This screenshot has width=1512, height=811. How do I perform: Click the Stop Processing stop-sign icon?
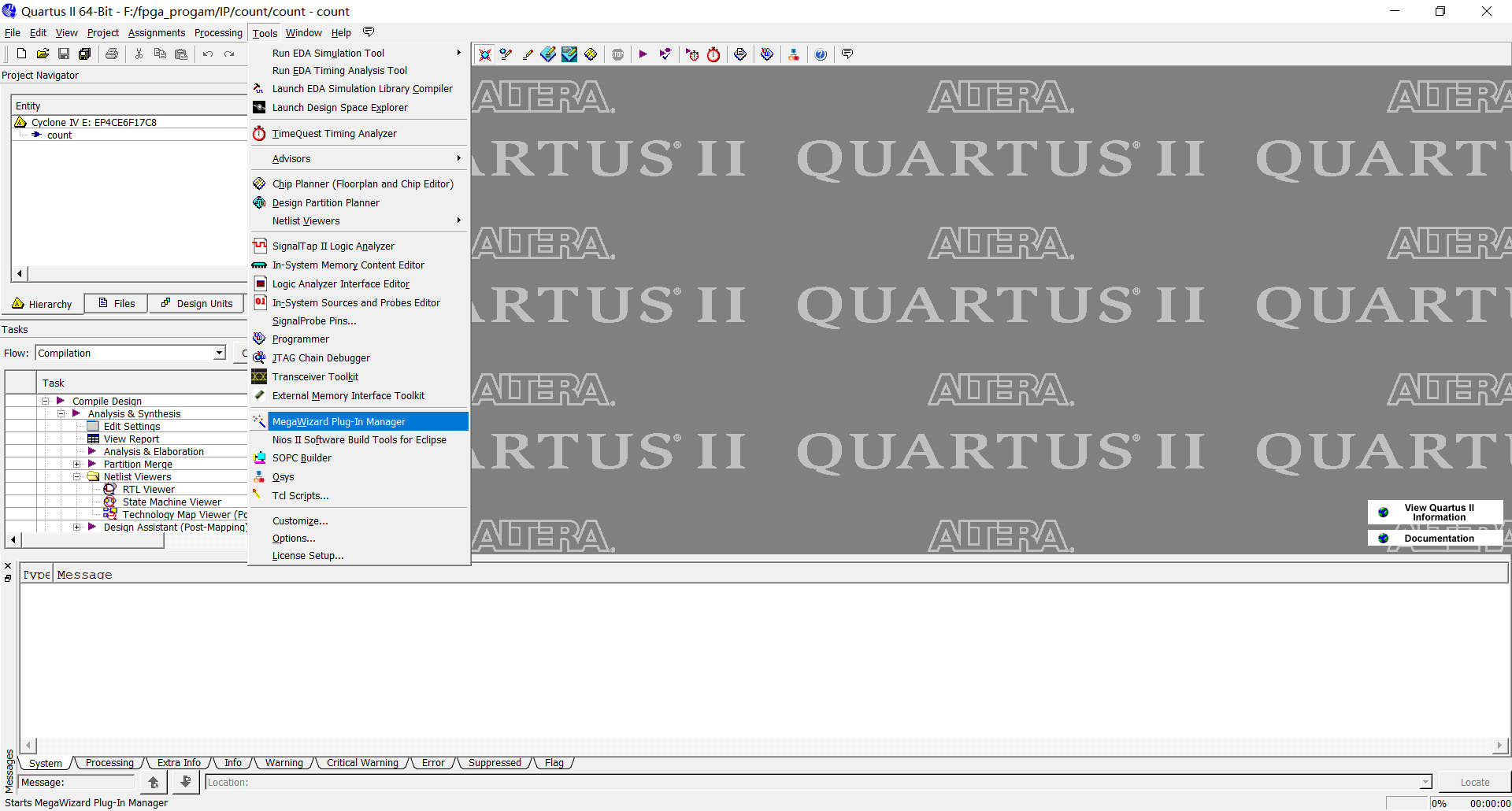(618, 54)
